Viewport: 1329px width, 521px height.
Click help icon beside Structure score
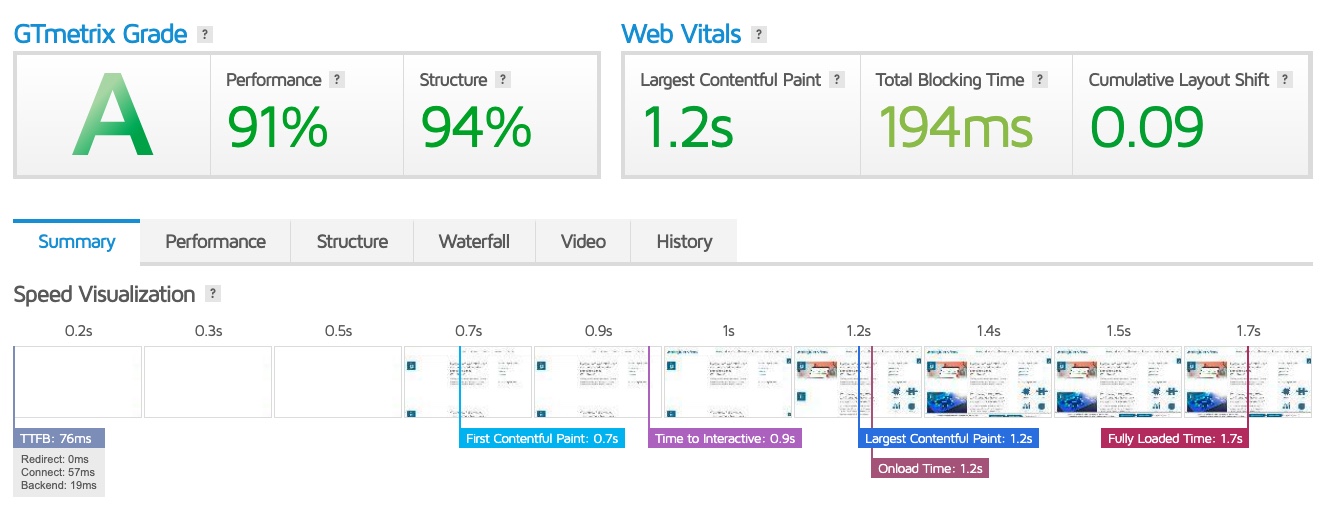point(503,80)
